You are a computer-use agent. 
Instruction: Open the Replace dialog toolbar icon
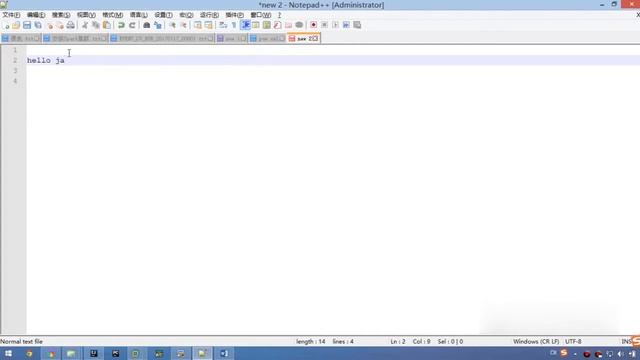click(x=158, y=25)
